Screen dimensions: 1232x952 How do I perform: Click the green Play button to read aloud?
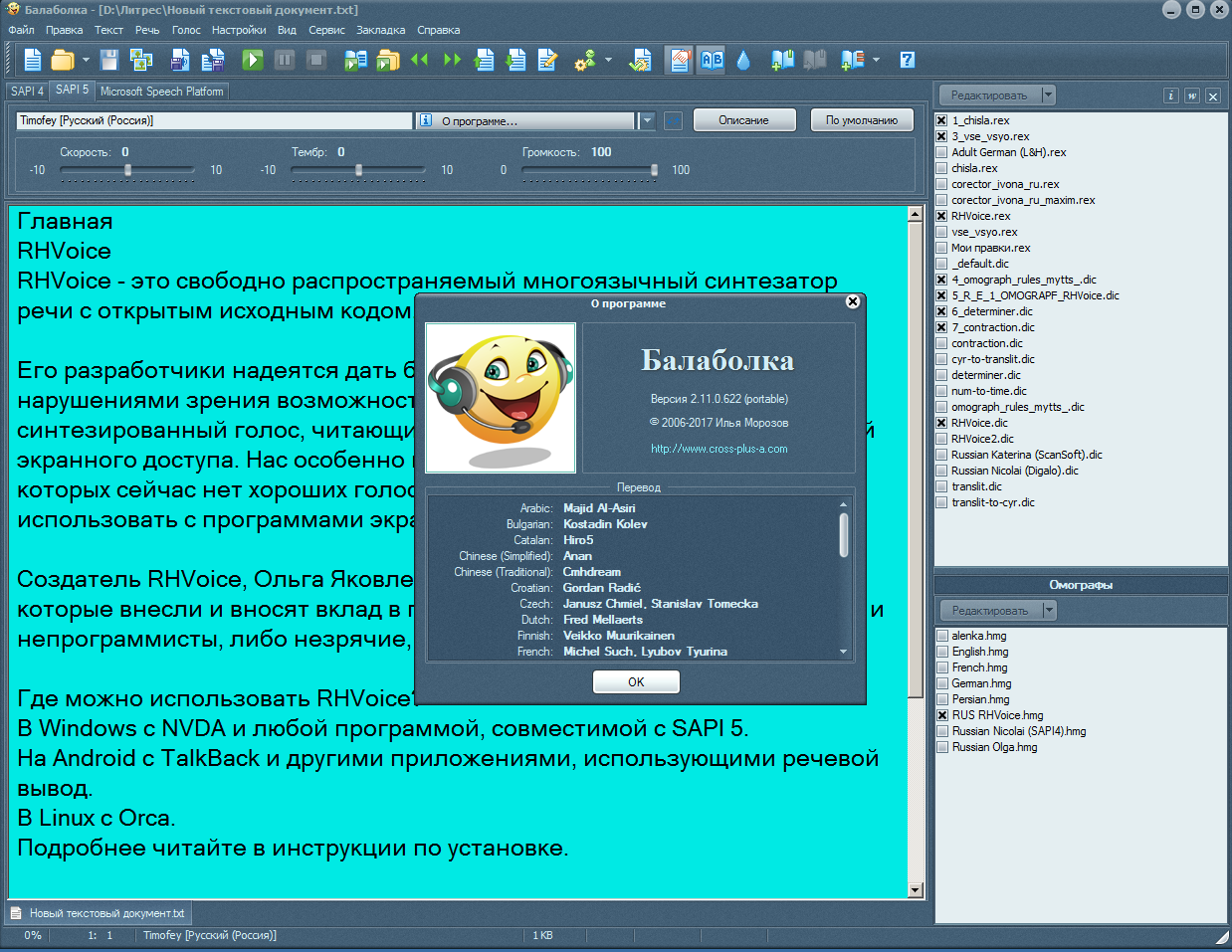[253, 60]
